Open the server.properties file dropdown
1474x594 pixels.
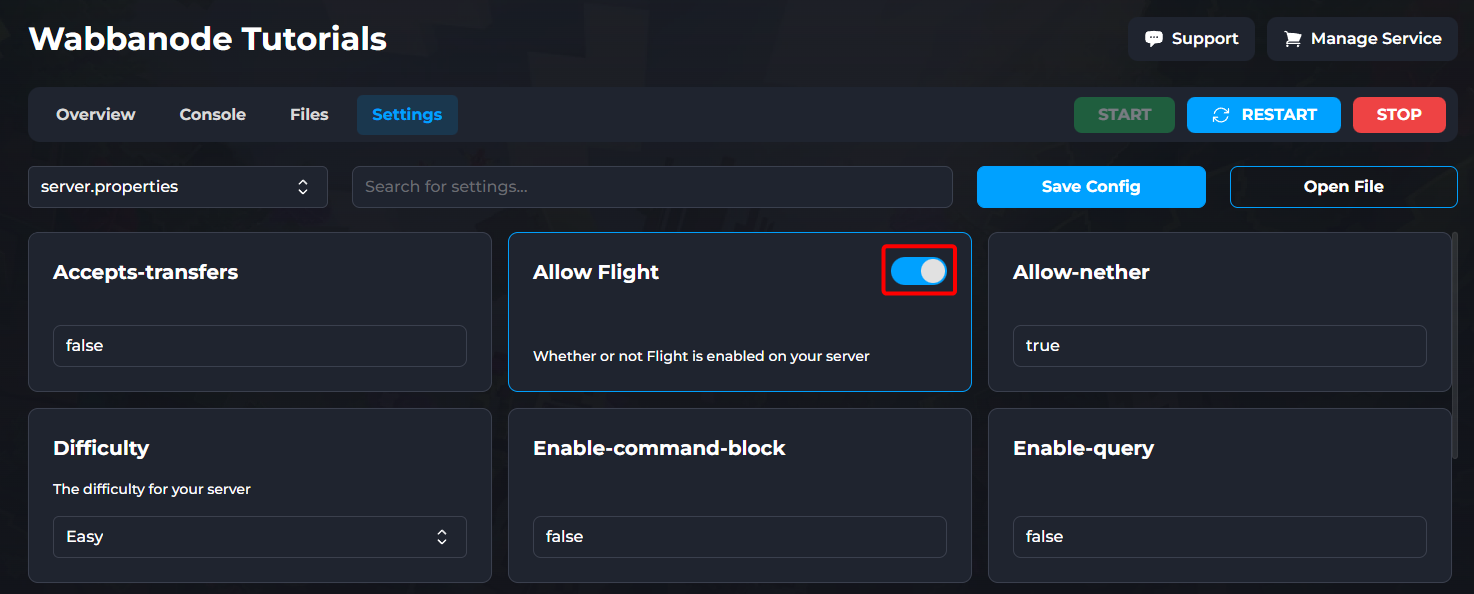178,186
